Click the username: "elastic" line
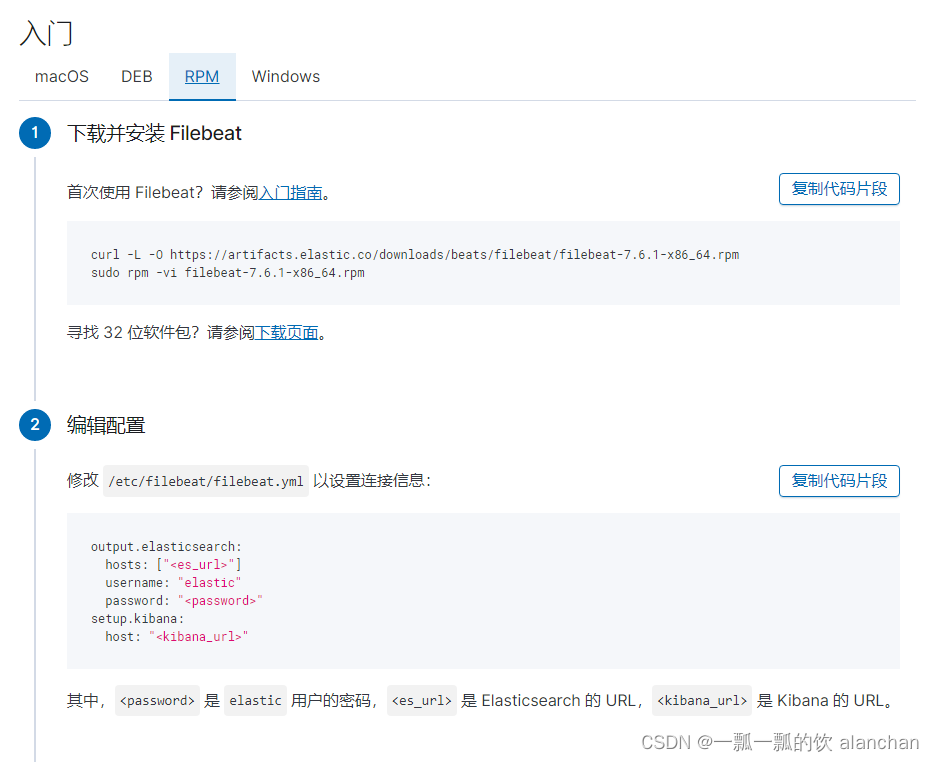 [x=173, y=583]
